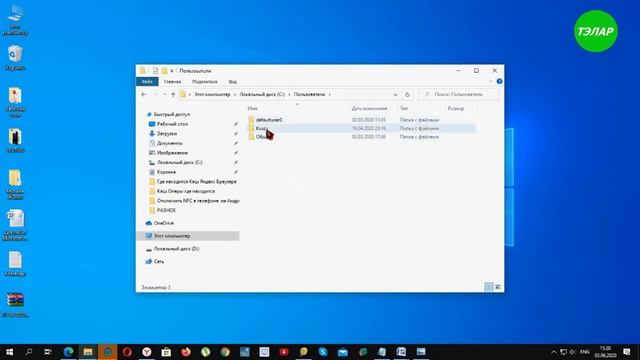The width and height of the screenshot is (640, 360).
Task: Select OneDrive in navigation pane
Action: (164, 223)
